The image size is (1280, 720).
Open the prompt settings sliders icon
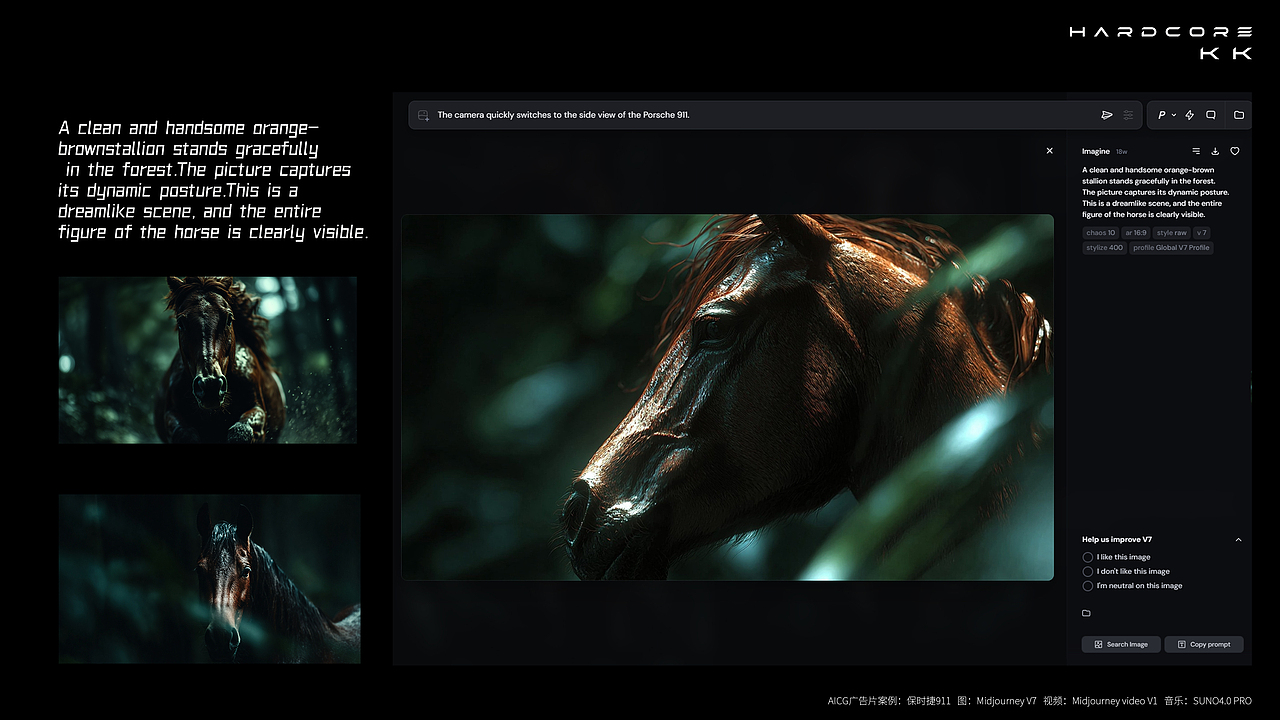click(1128, 115)
